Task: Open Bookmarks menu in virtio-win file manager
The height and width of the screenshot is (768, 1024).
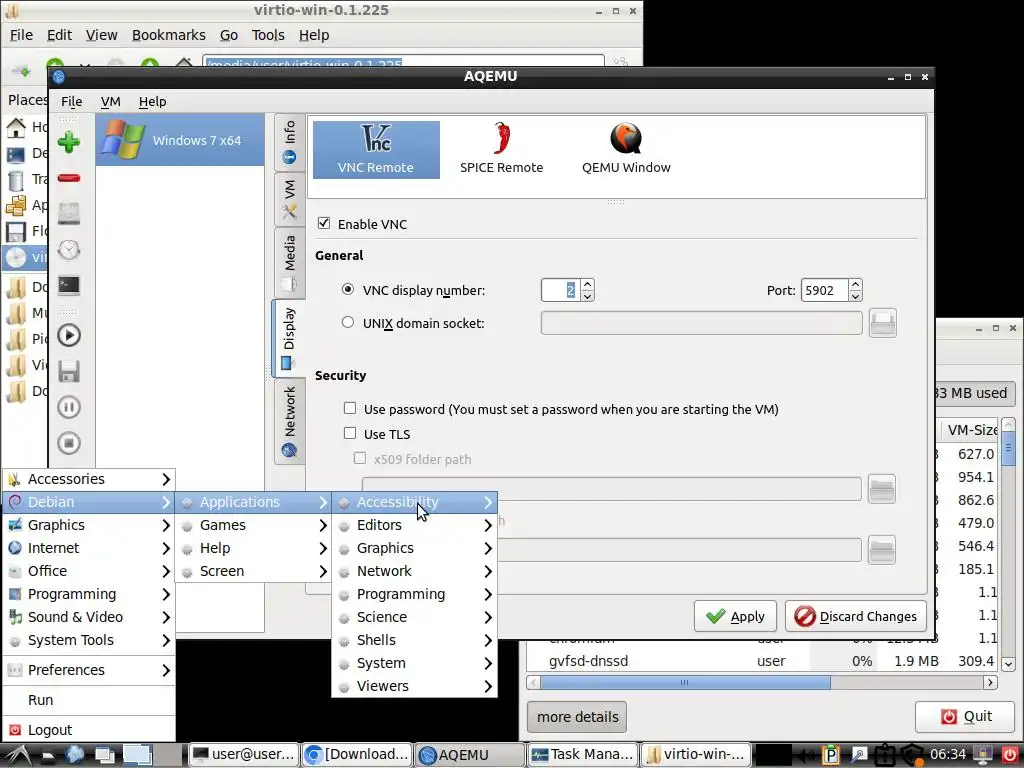Action: point(168,35)
